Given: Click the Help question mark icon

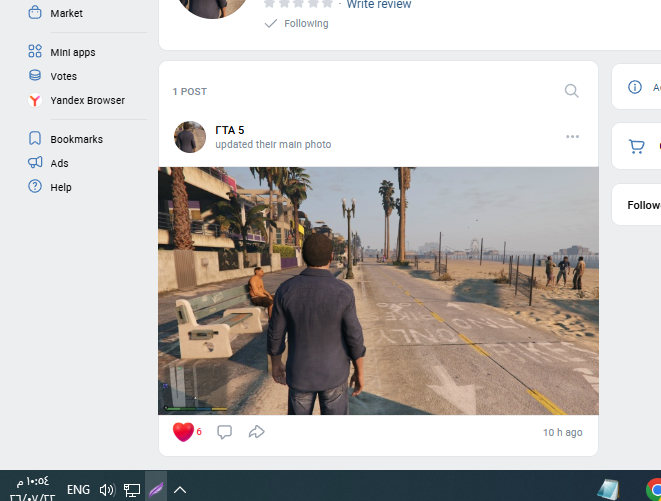Looking at the screenshot, I should point(35,186).
